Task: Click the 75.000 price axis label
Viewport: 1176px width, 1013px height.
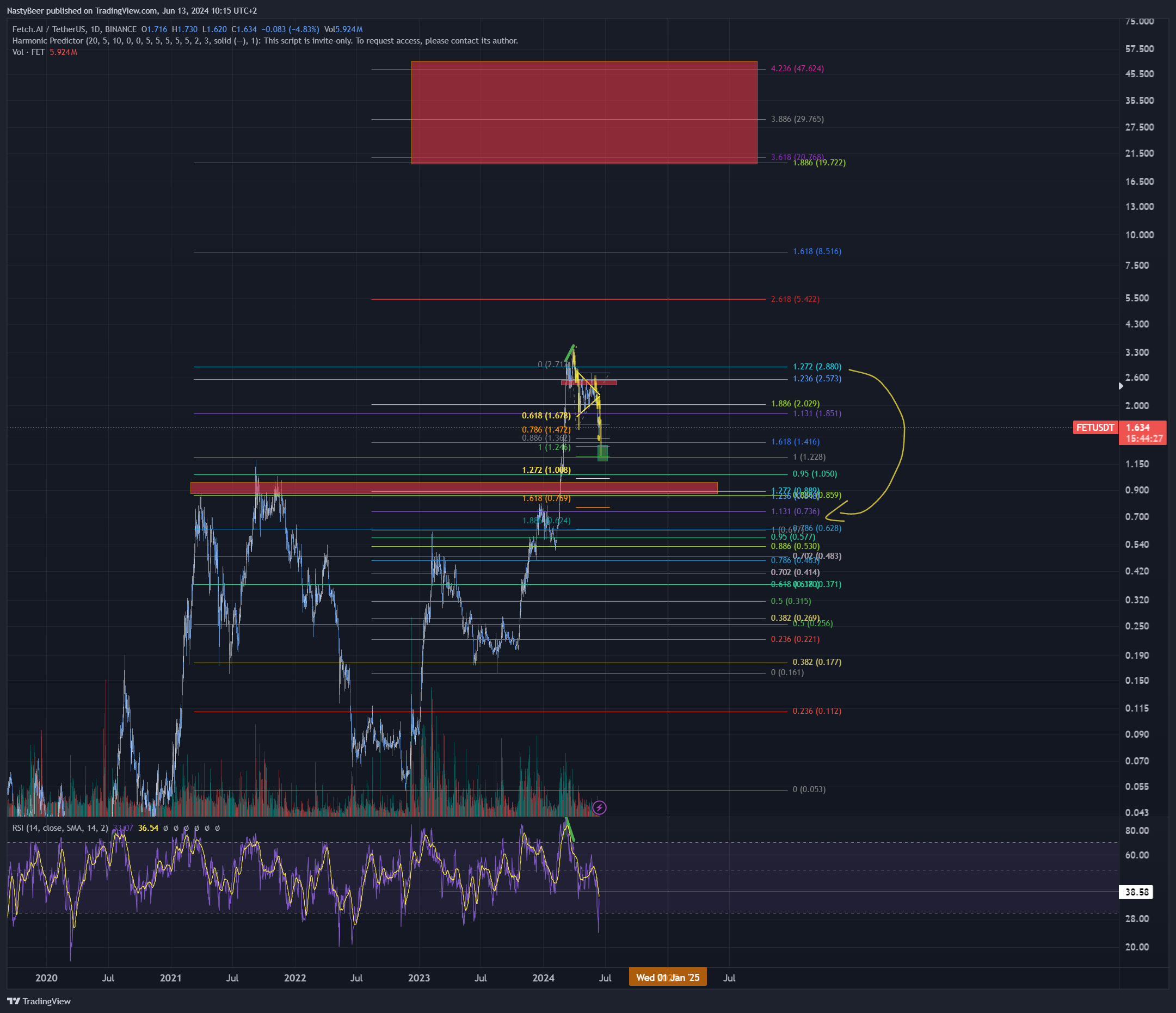Action: click(x=1140, y=22)
